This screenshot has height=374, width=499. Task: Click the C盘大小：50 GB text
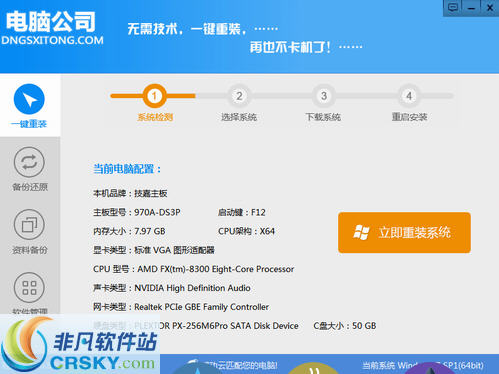(345, 326)
